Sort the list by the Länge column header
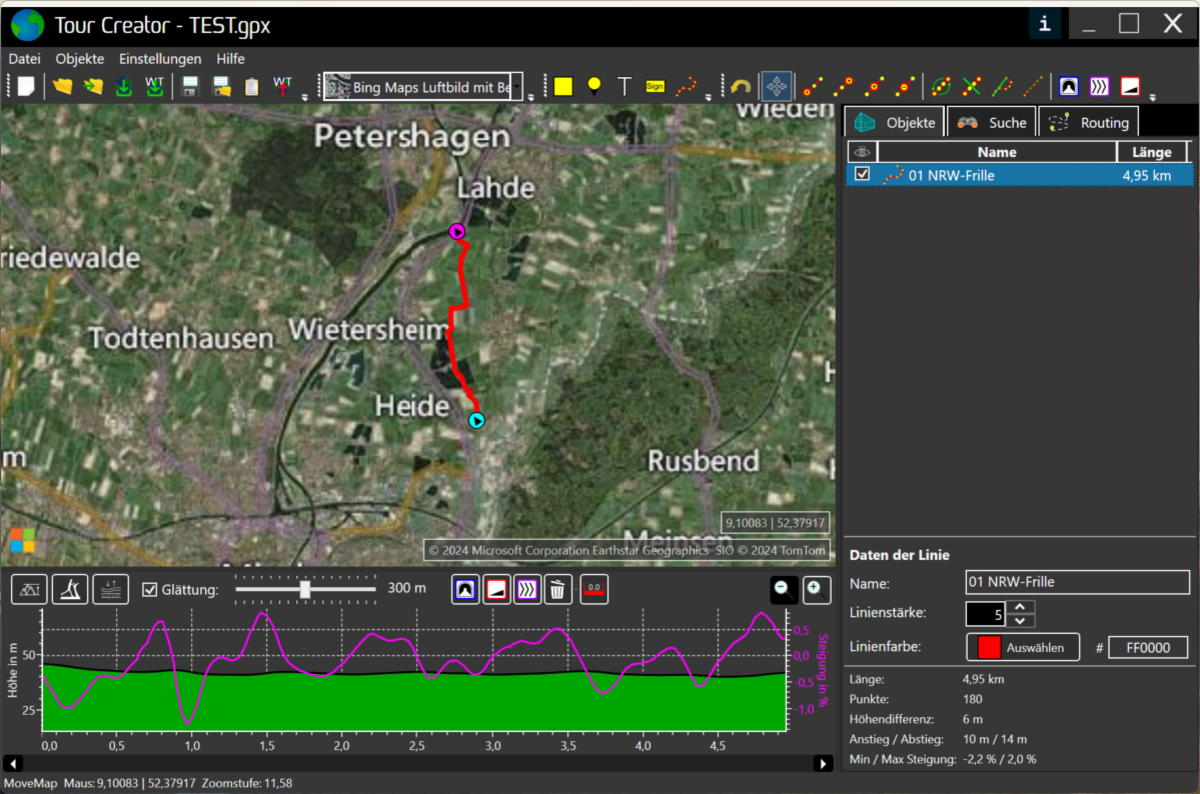 tap(1152, 152)
